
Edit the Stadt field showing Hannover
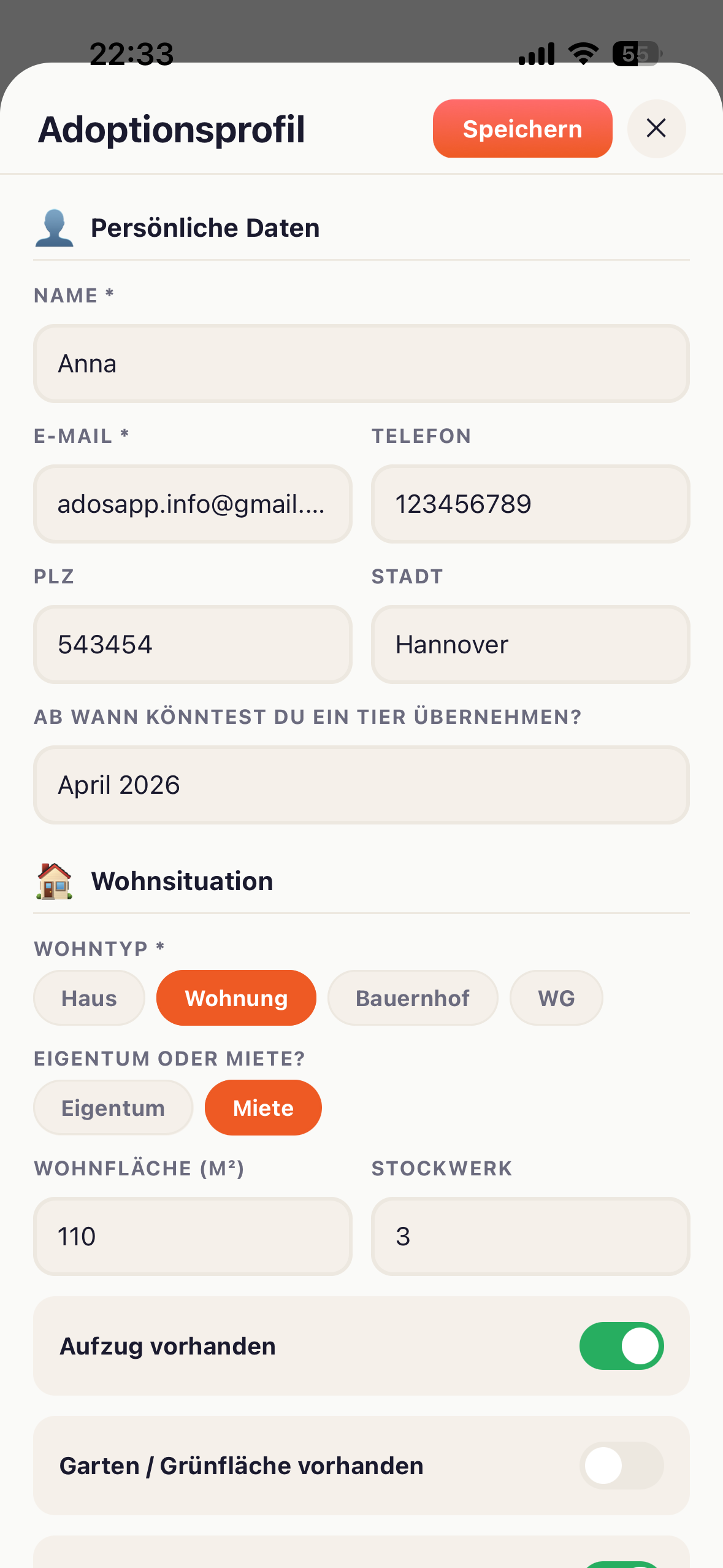530,645
